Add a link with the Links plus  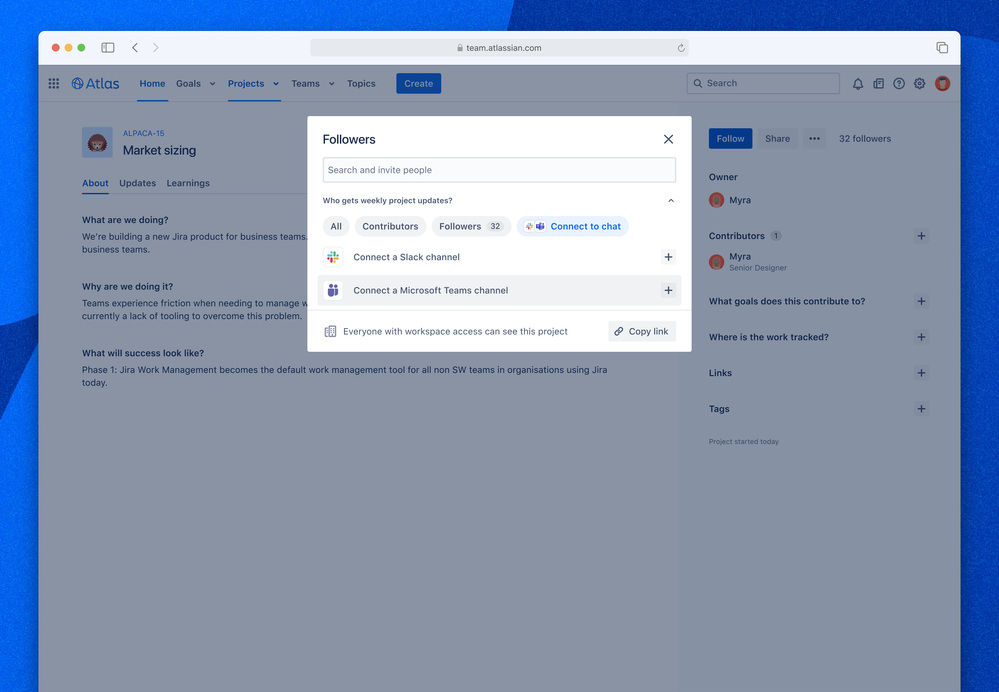point(921,373)
